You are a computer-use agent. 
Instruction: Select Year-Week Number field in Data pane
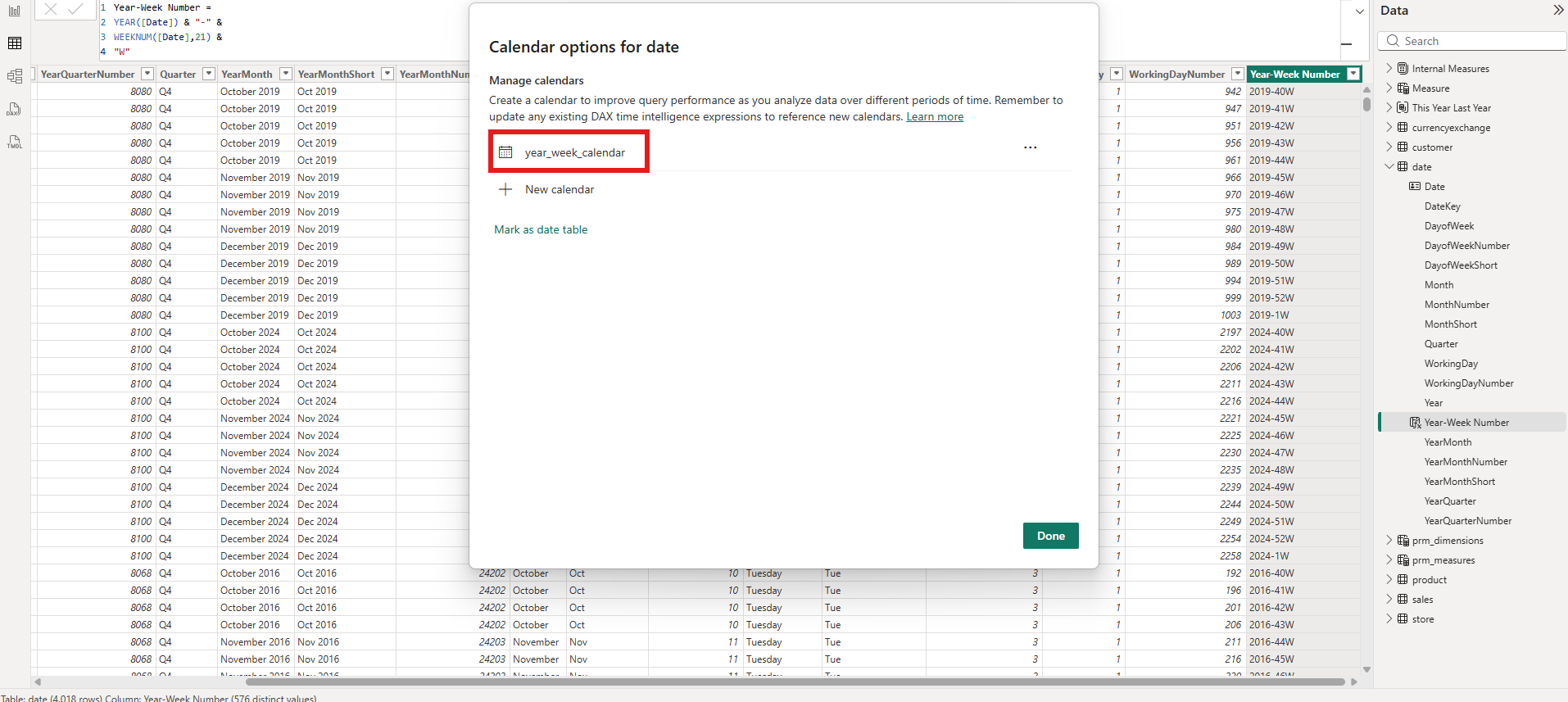click(1466, 423)
